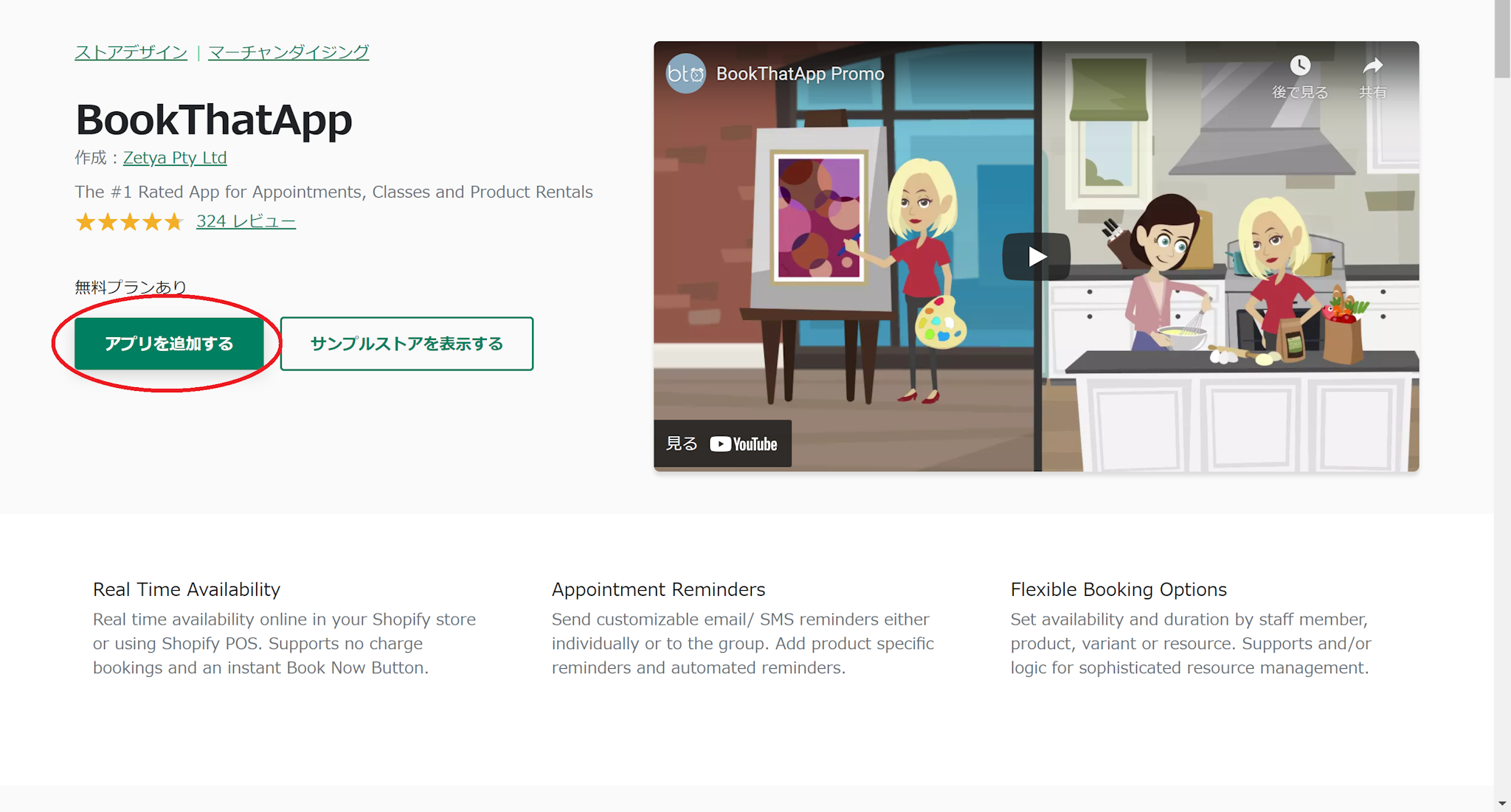Click the Real Time Availability heading

[x=187, y=589]
